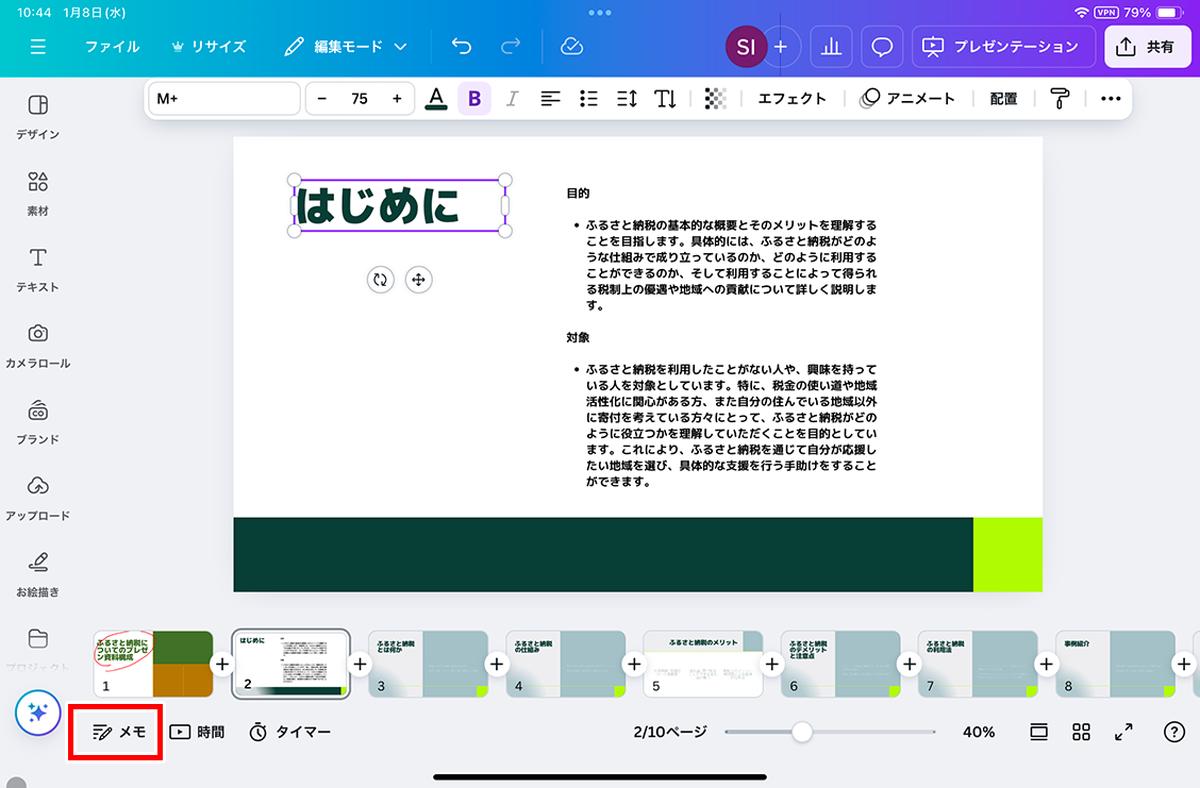Select slide 4 thumbnail
The width and height of the screenshot is (1200, 788).
[x=565, y=664]
